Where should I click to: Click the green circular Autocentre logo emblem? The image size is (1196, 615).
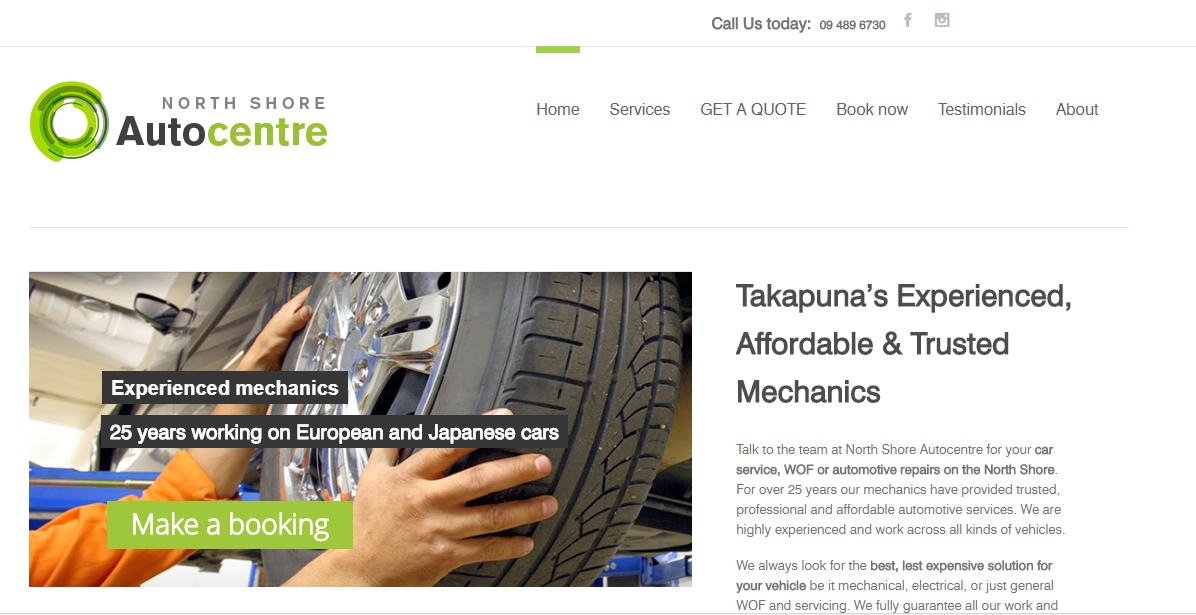coord(69,121)
